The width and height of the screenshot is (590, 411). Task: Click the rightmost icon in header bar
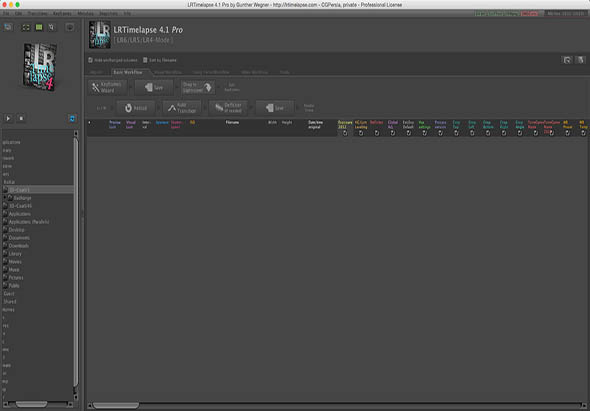pos(581,60)
